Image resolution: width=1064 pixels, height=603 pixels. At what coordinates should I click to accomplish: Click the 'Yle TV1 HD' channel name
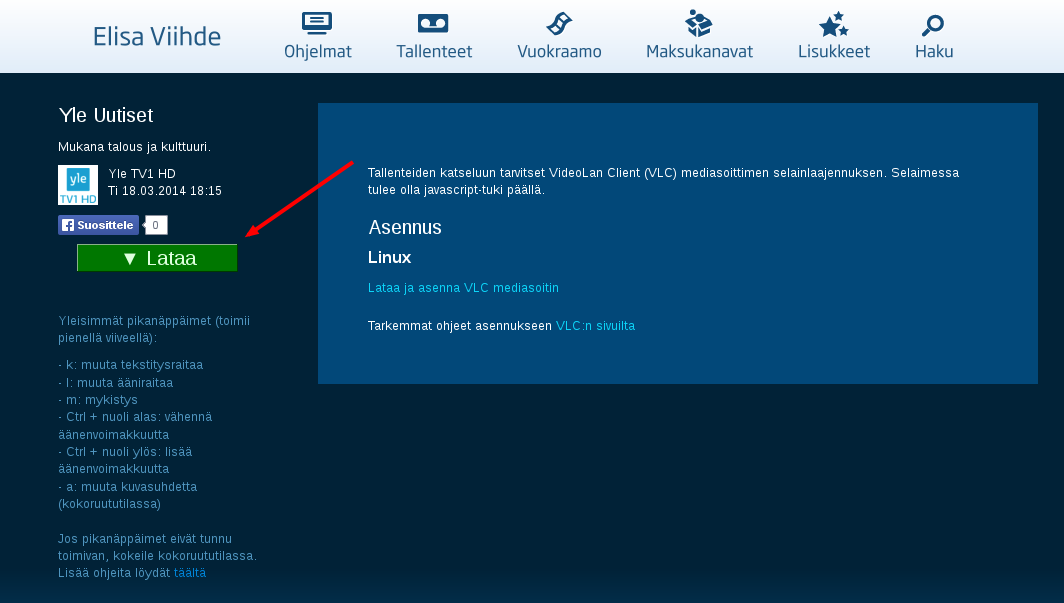(142, 174)
